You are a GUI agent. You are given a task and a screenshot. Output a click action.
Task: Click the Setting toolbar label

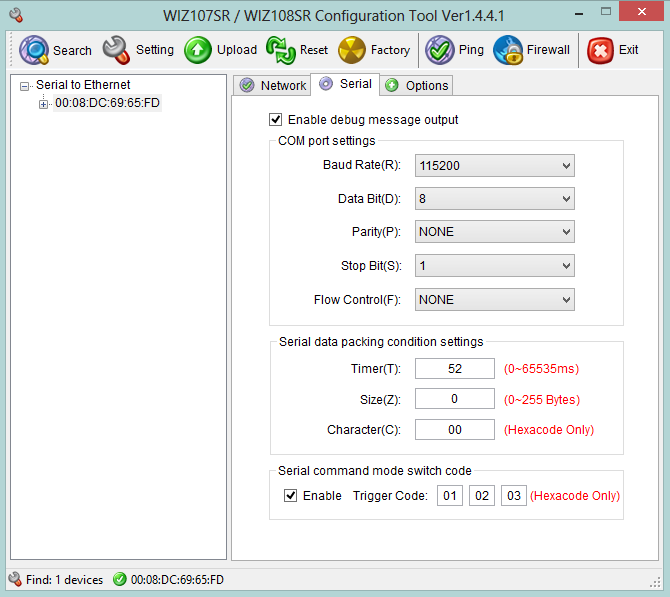pyautogui.click(x=155, y=50)
